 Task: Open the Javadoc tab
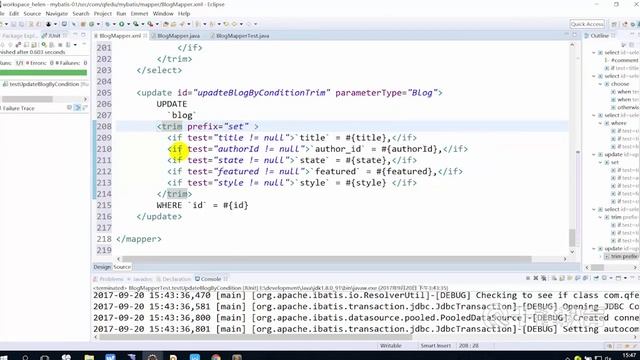[142, 279]
